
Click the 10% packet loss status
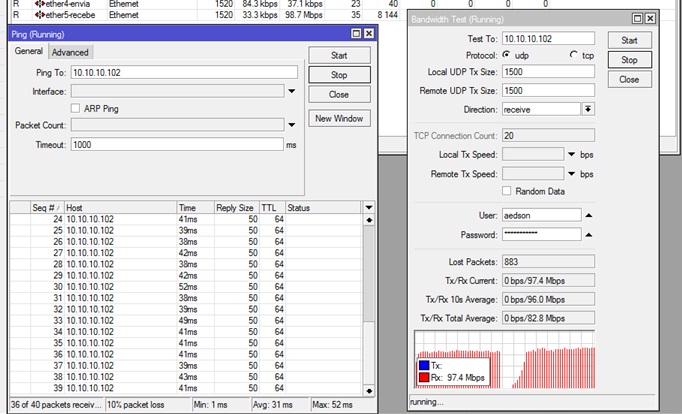click(x=148, y=404)
